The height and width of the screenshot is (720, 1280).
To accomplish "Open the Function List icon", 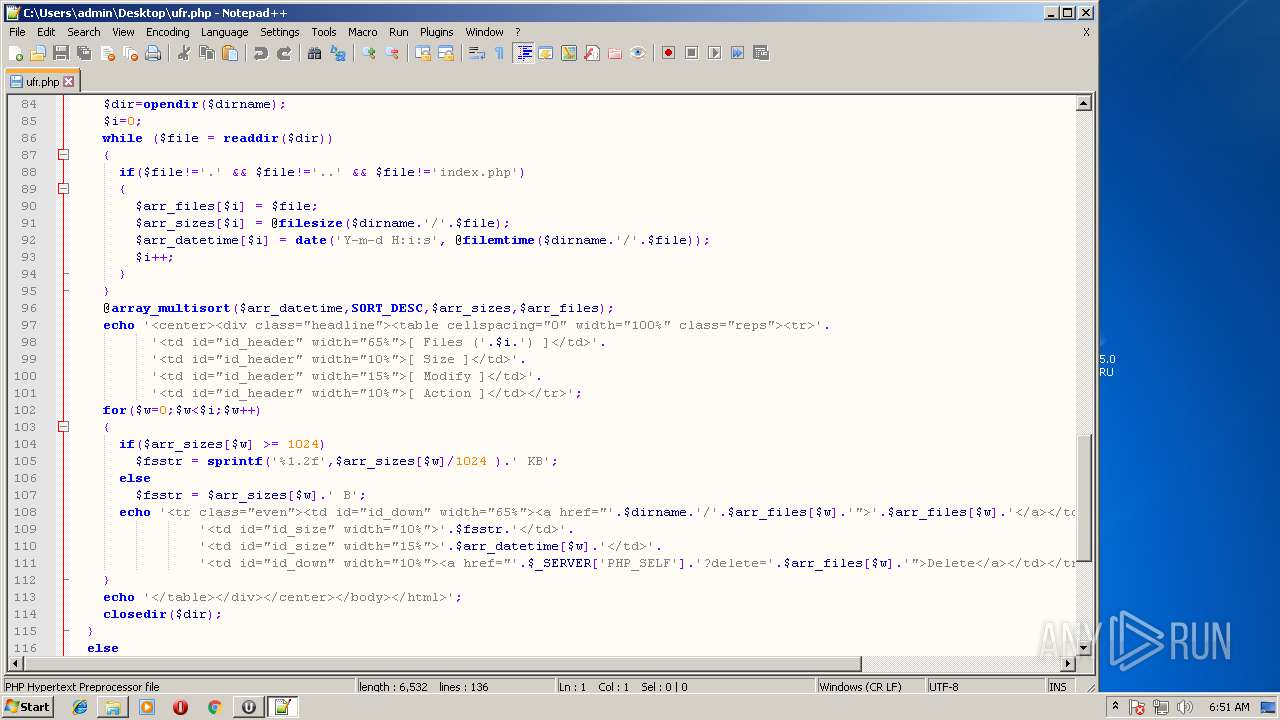I will [592, 53].
